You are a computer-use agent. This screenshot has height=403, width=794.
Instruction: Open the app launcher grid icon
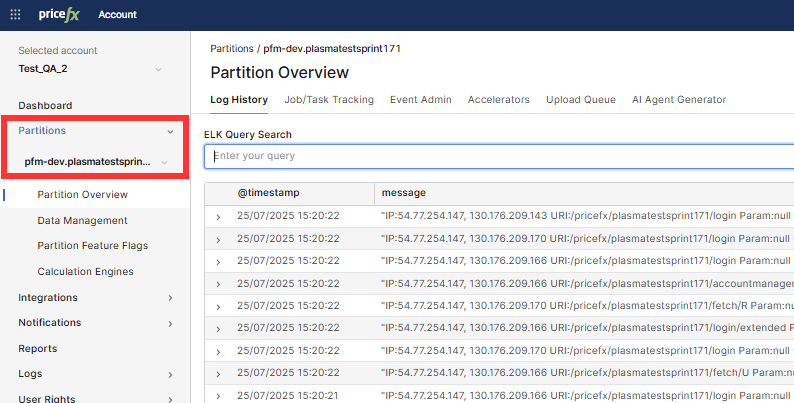pos(15,14)
